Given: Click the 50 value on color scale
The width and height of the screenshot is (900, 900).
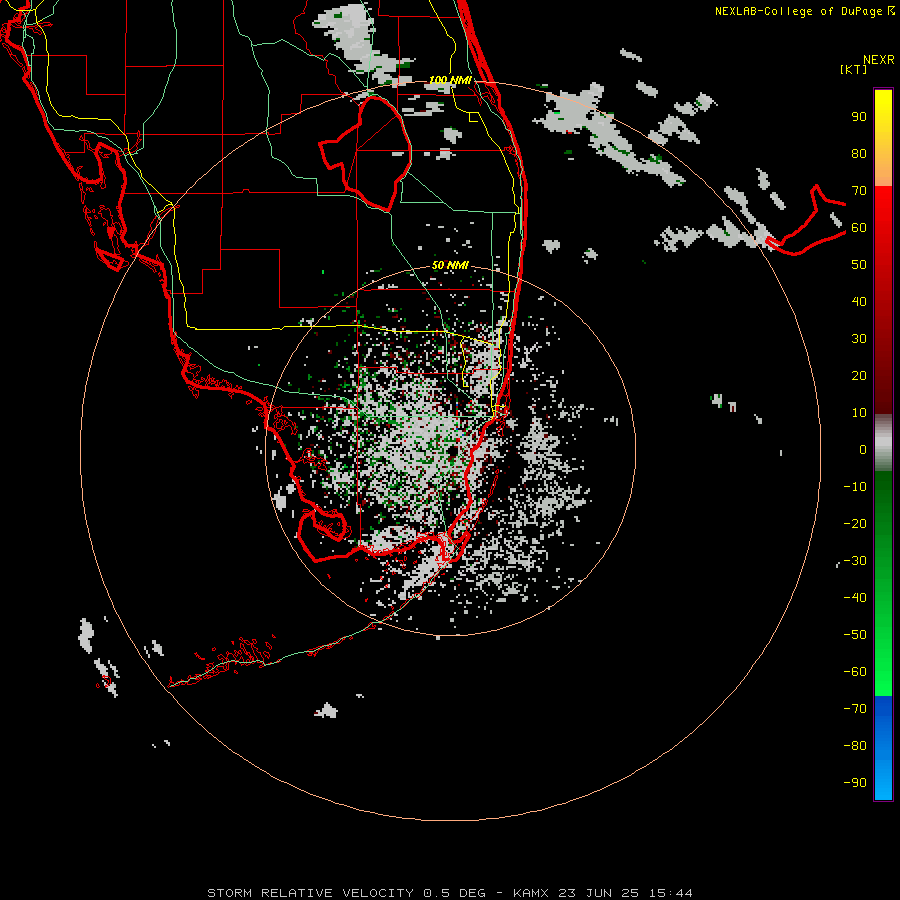Looking at the screenshot, I should point(859,265).
